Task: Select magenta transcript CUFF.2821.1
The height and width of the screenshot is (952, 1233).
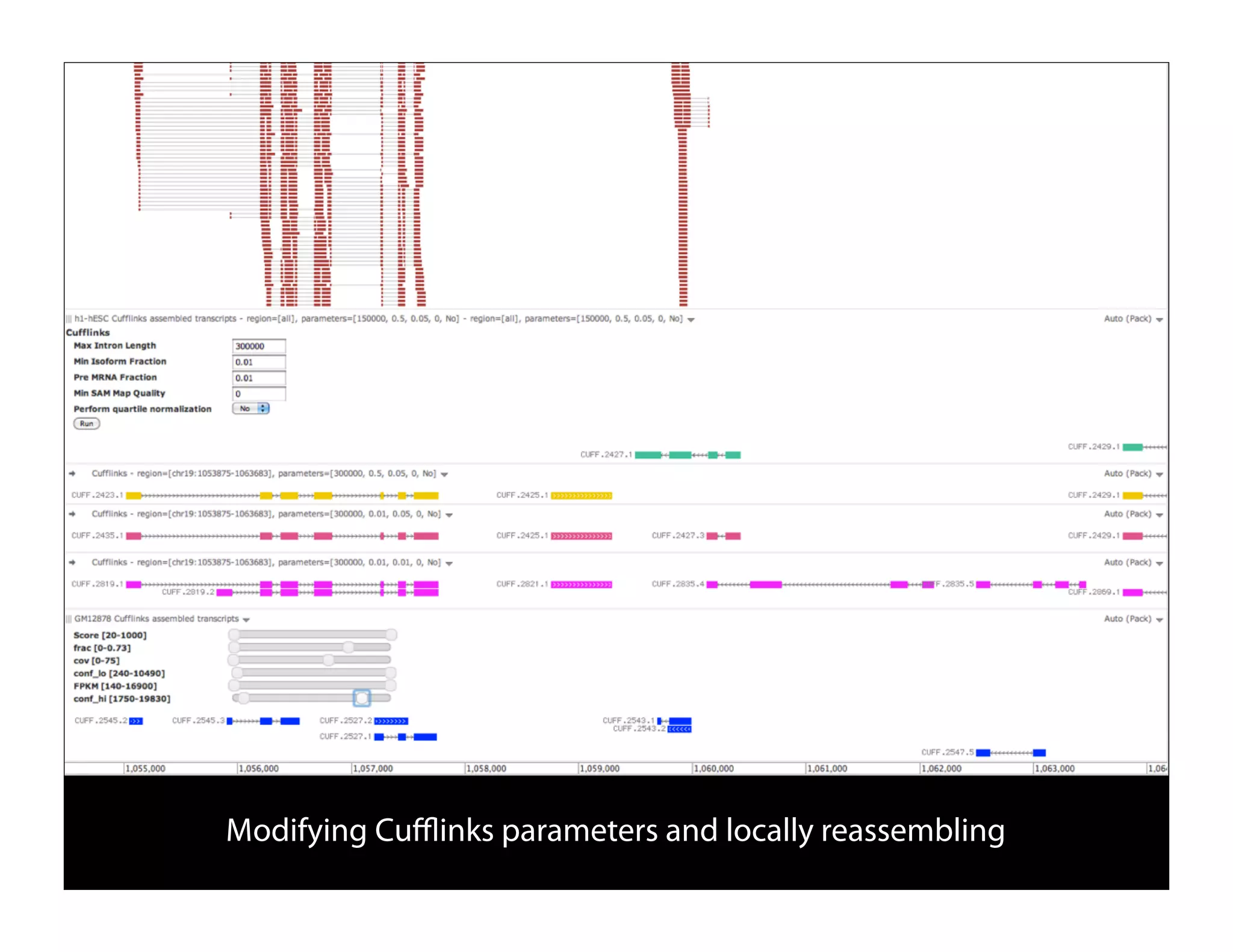Action: 582,584
